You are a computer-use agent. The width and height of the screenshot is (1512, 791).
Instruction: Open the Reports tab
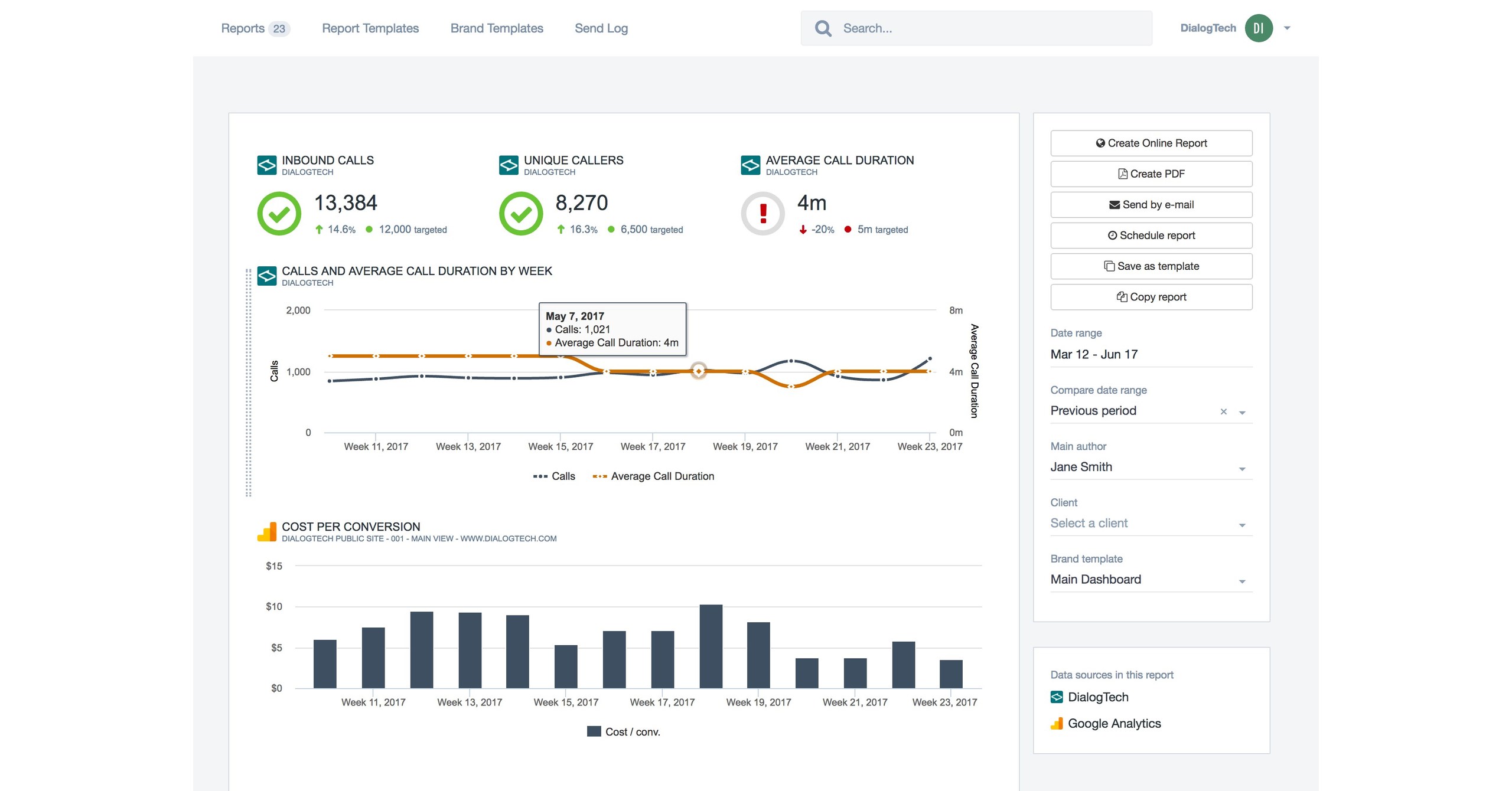click(242, 28)
